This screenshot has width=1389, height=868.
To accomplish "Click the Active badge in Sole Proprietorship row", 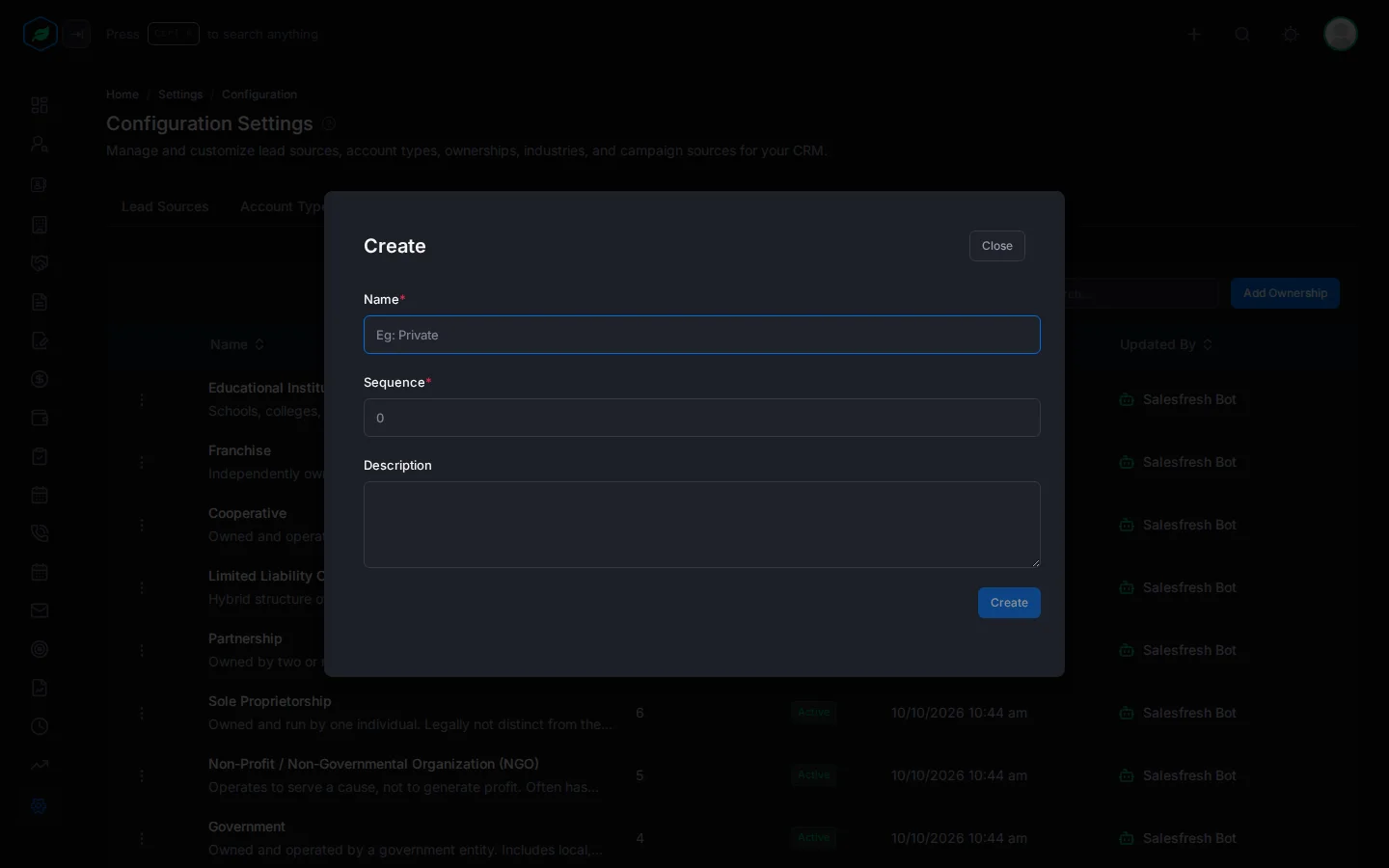I will click(x=814, y=713).
